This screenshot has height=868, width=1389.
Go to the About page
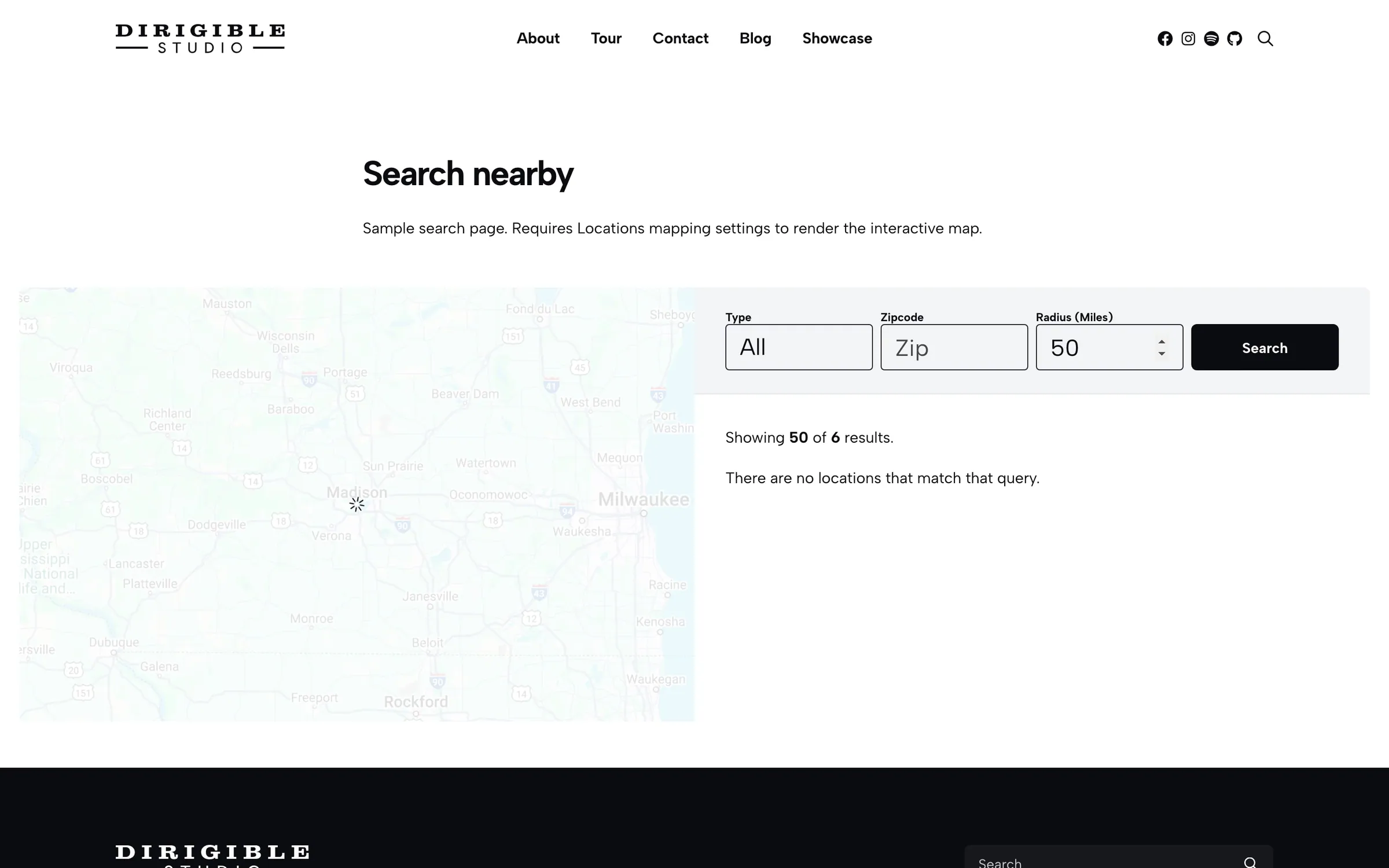538,38
